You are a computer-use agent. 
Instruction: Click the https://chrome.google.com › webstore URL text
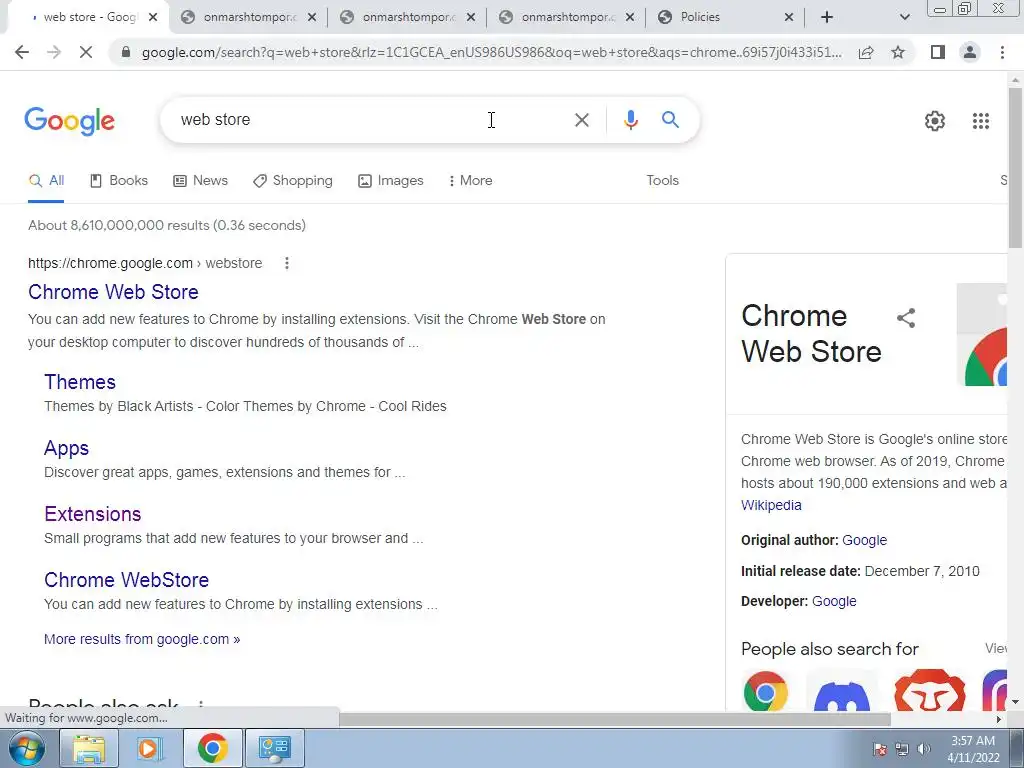point(145,263)
